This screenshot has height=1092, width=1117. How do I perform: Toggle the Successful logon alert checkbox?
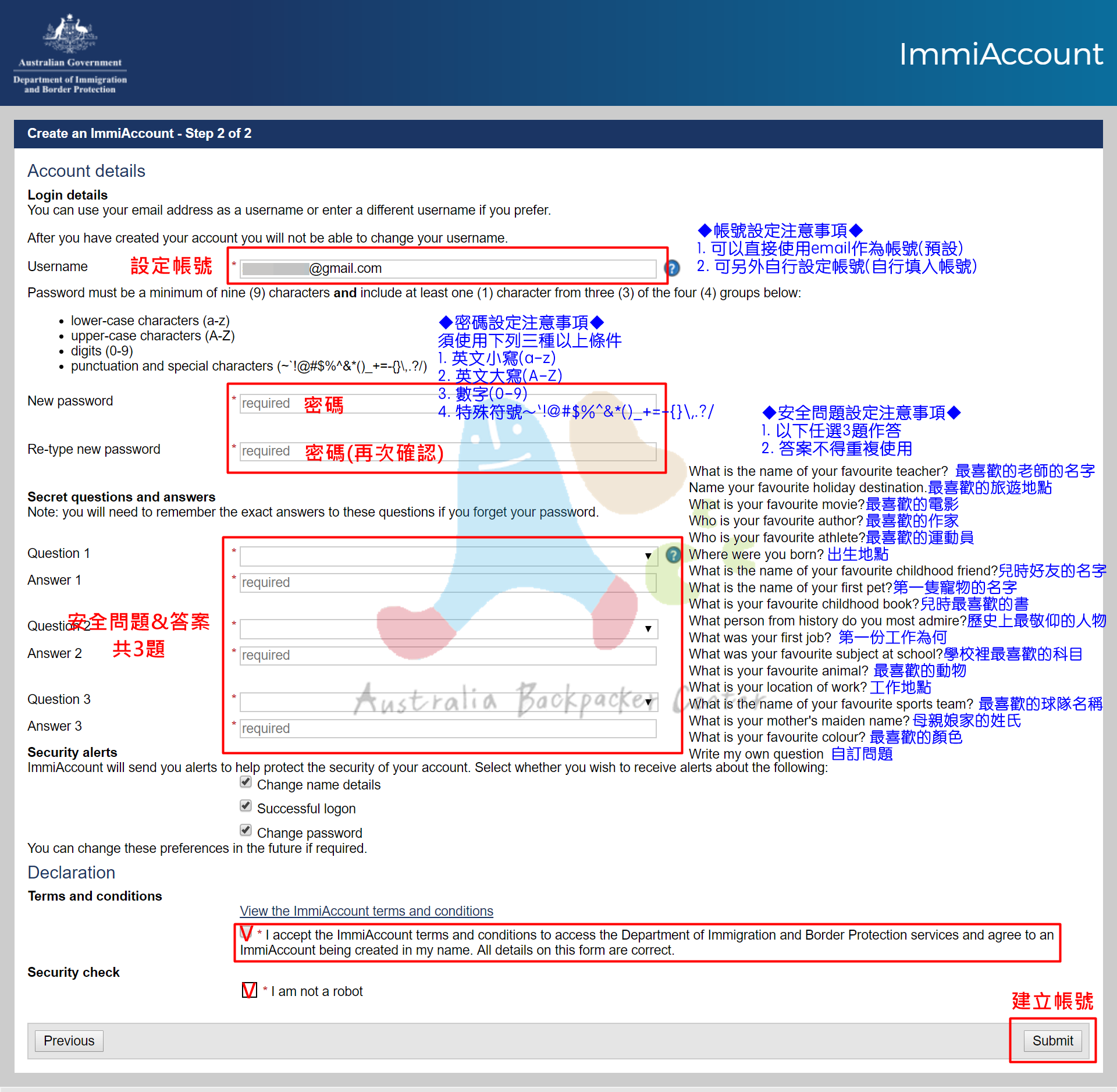pos(246,806)
